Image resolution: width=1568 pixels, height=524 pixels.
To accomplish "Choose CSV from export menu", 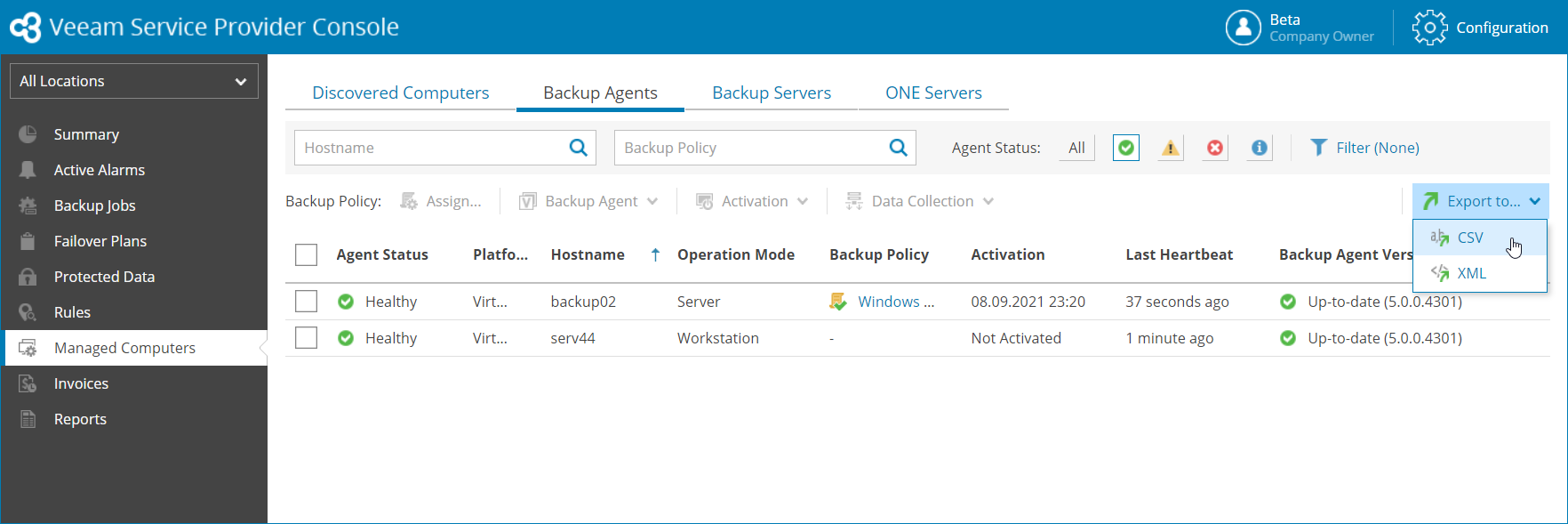I will 1470,238.
